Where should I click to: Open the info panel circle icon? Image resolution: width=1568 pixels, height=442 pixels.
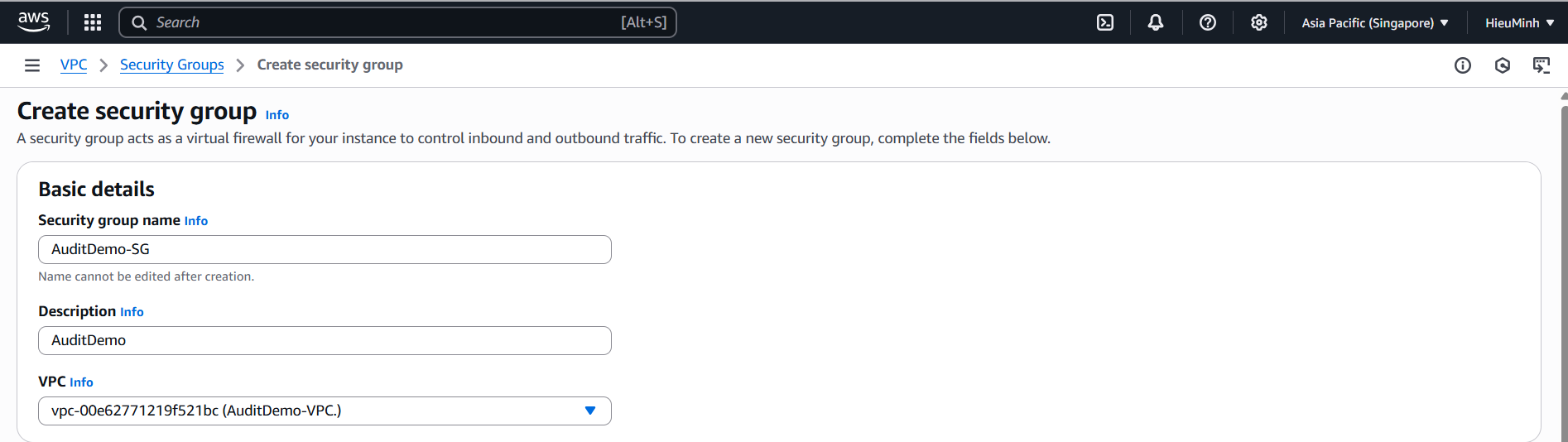1463,65
